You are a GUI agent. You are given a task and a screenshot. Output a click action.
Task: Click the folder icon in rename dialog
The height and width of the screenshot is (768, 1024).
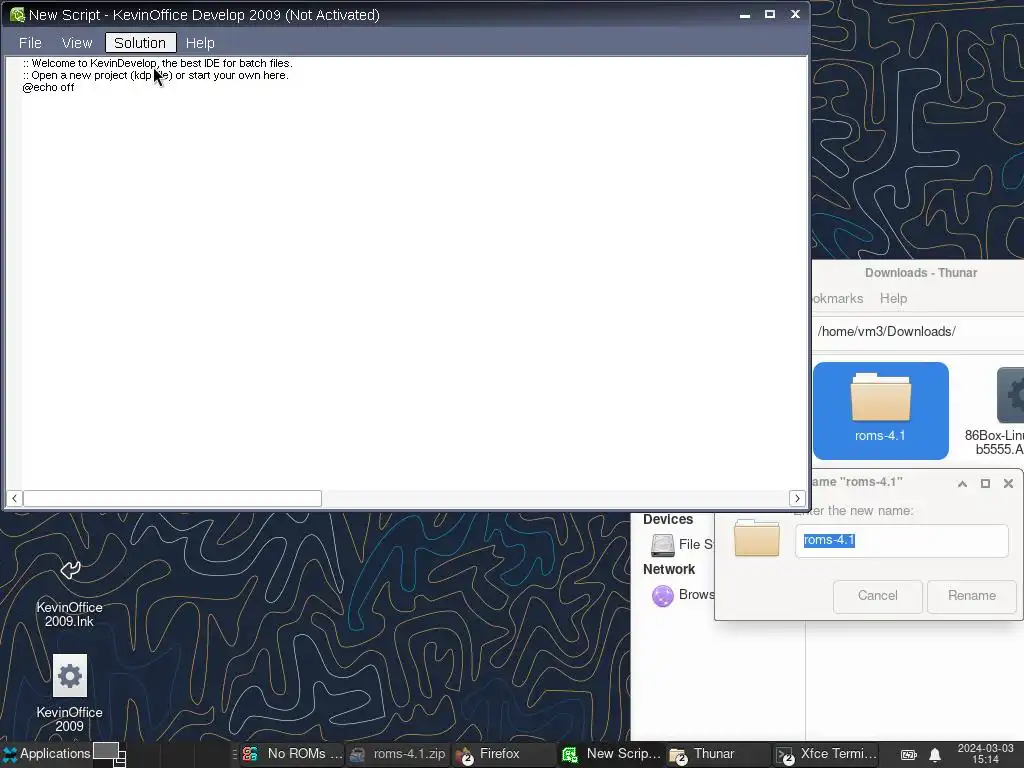point(757,538)
